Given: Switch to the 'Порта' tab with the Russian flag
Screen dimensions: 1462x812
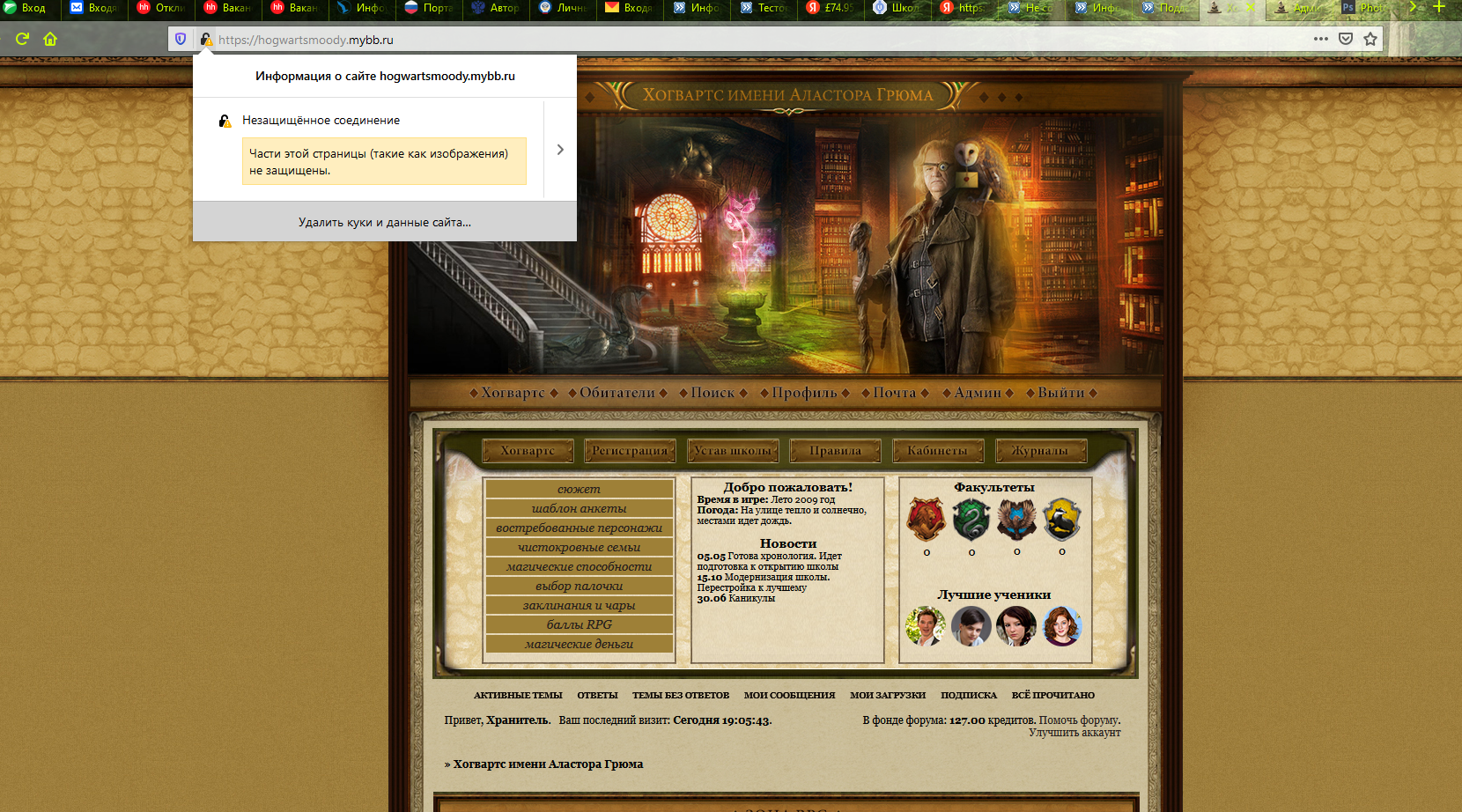Looking at the screenshot, I should tap(429, 8).
